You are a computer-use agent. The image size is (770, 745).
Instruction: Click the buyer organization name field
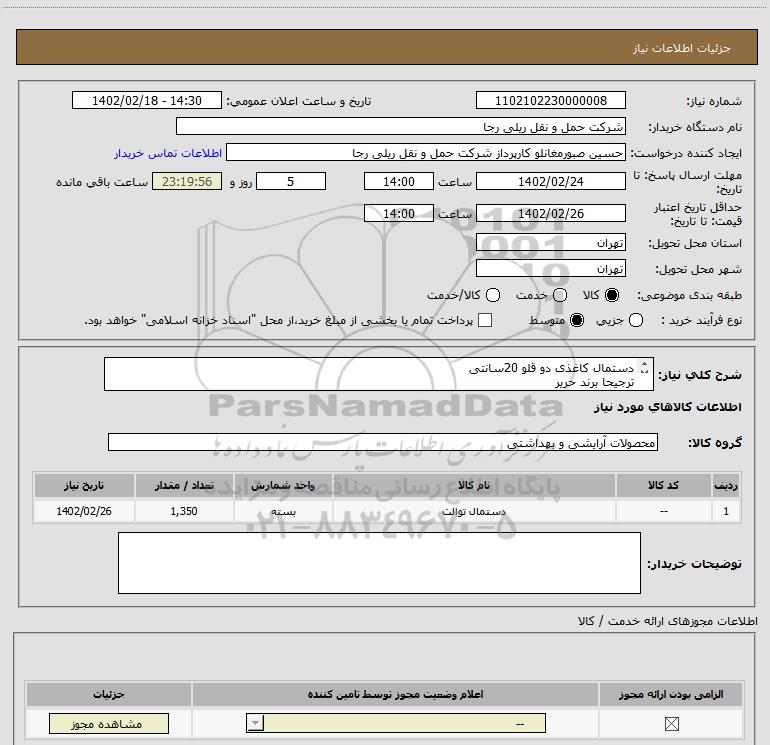401,126
